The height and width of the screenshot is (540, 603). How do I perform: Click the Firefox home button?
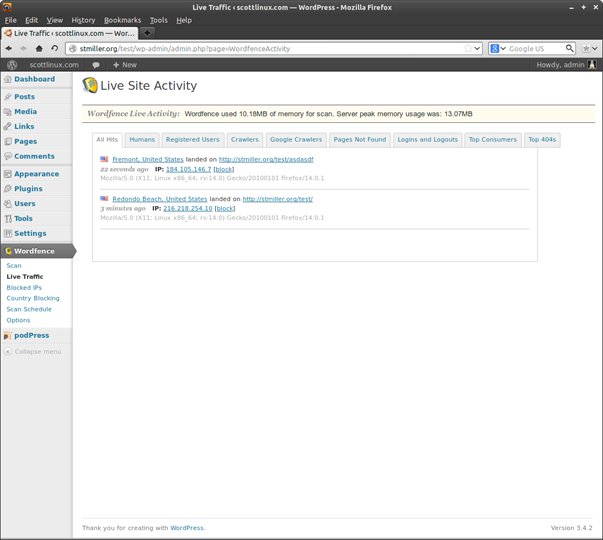pos(39,48)
